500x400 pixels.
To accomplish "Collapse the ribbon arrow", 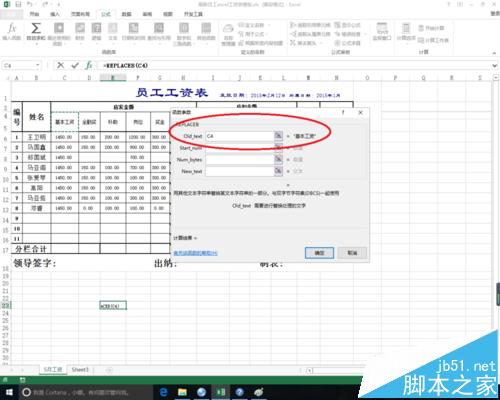I will [494, 53].
